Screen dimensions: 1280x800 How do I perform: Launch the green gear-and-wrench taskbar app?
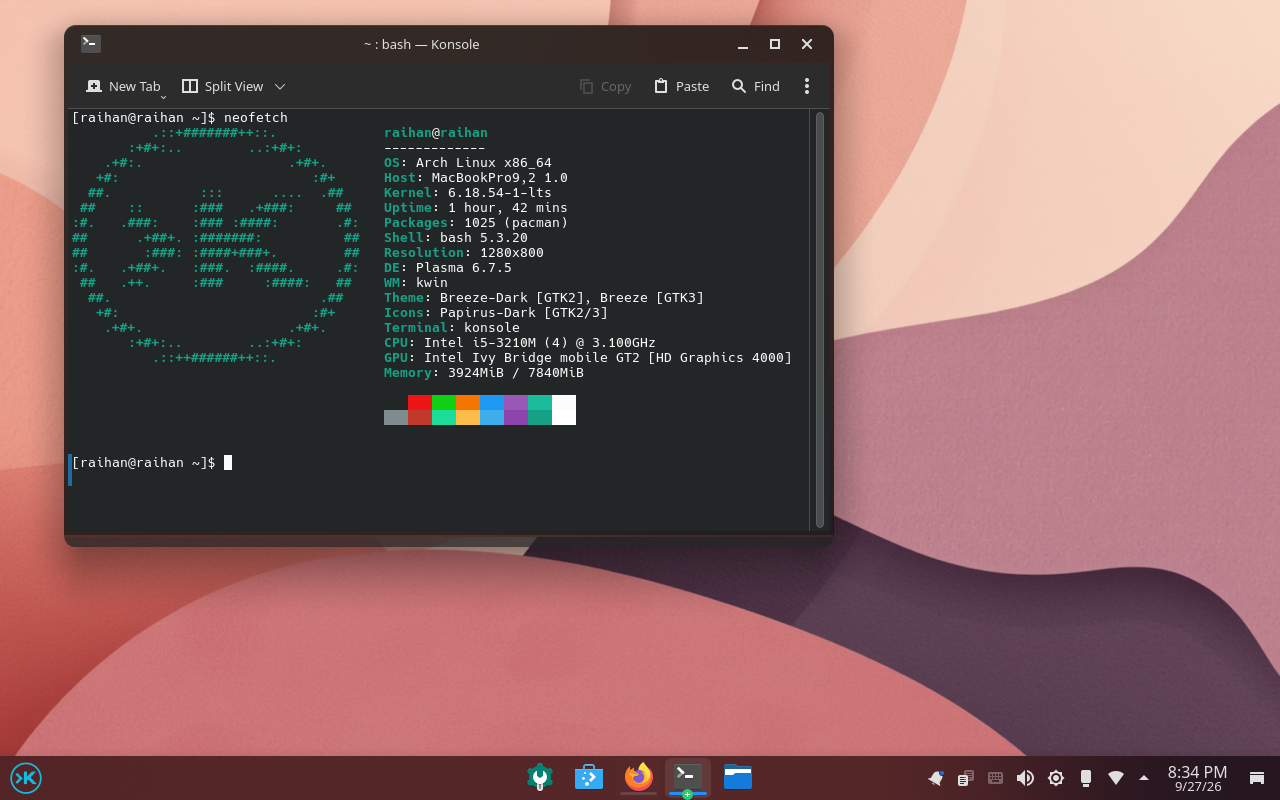click(540, 777)
